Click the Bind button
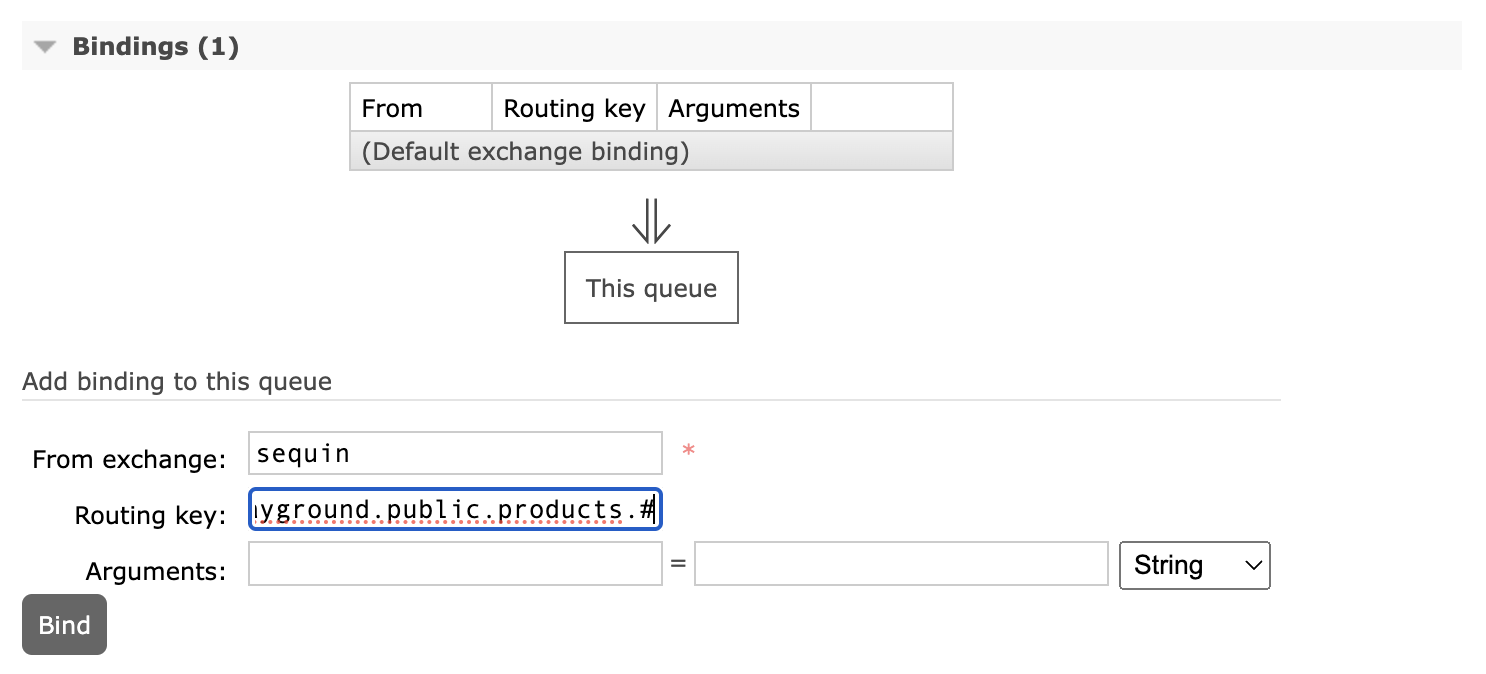The width and height of the screenshot is (1486, 674). click(x=64, y=624)
